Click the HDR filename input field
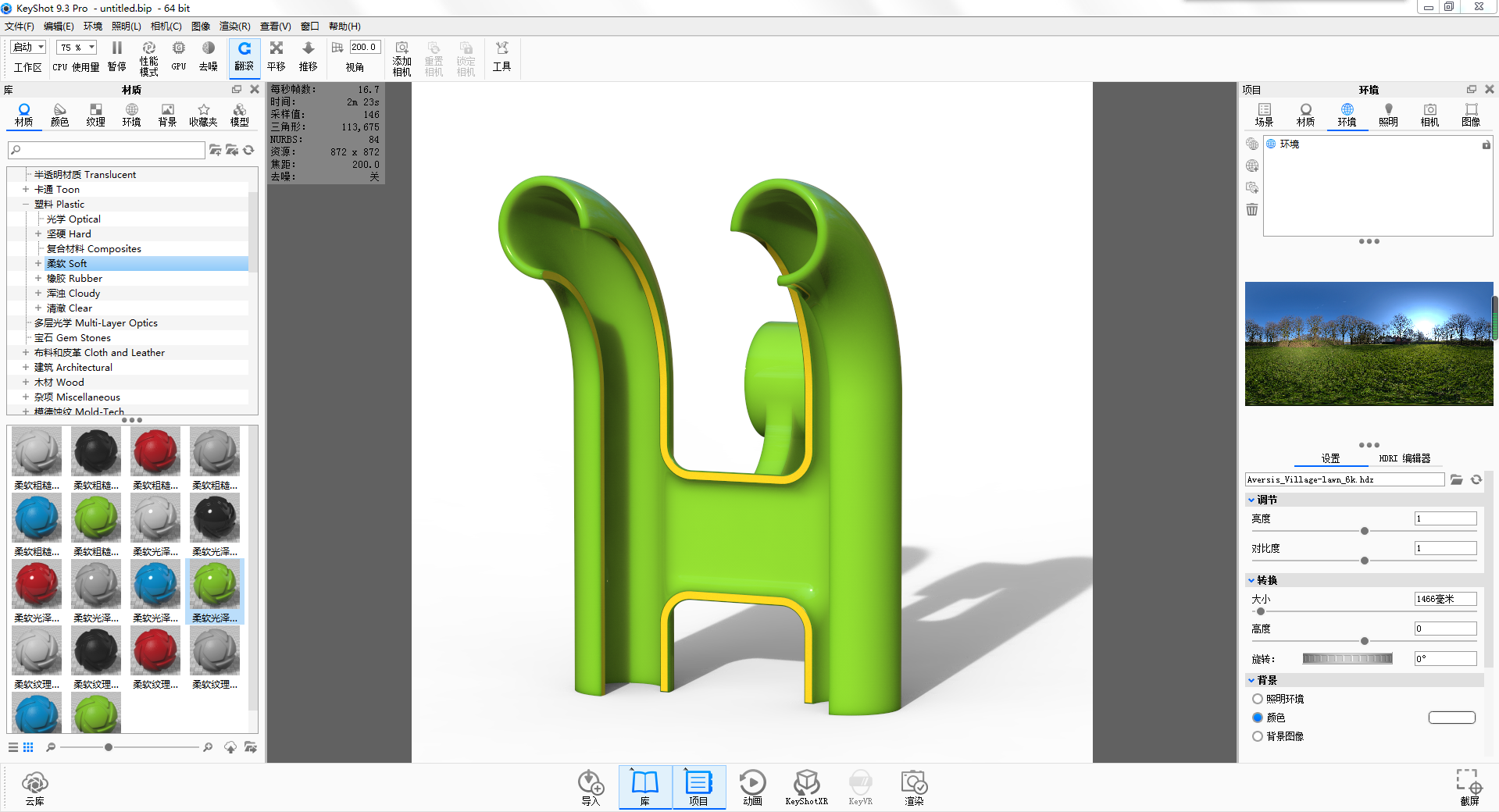Viewport: 1499px width, 812px height. (x=1344, y=479)
